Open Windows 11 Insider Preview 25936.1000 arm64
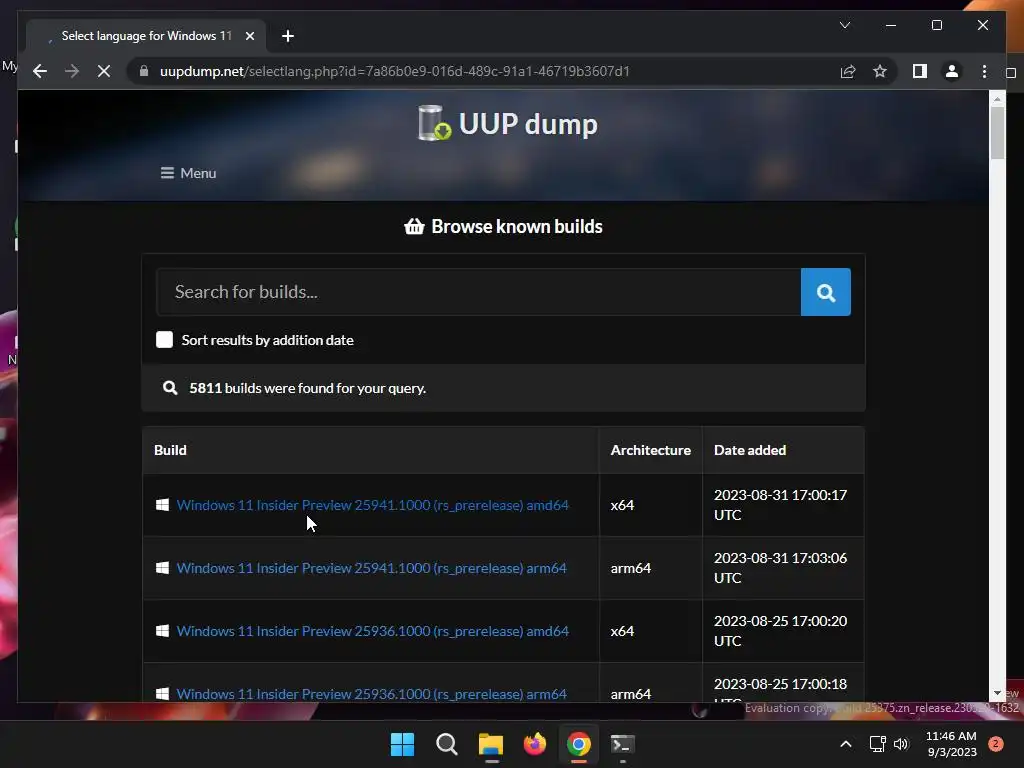This screenshot has height=768, width=1024. [x=372, y=694]
